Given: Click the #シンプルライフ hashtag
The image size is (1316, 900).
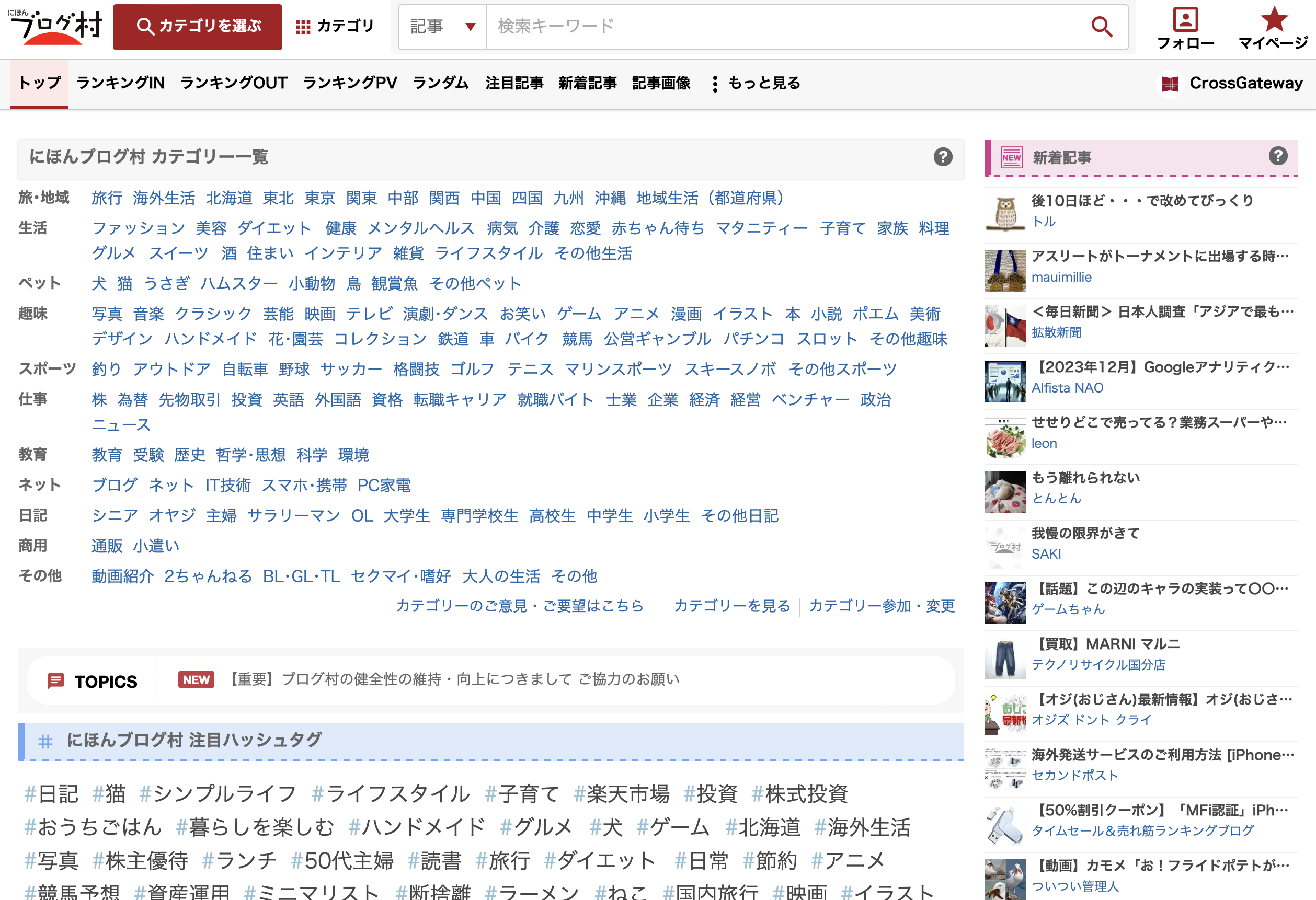Looking at the screenshot, I should click(218, 794).
